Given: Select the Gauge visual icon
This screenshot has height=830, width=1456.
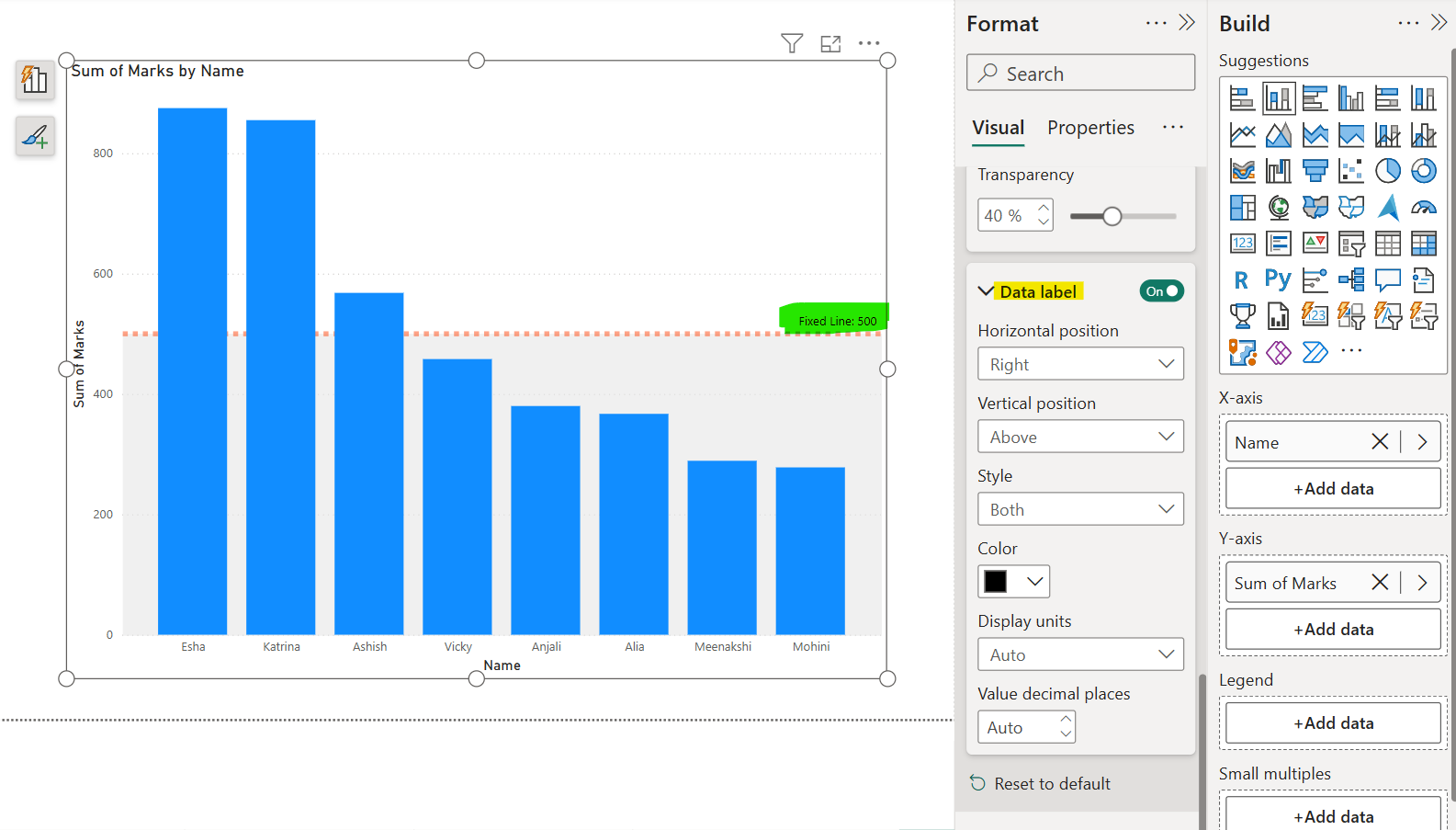Looking at the screenshot, I should [1423, 208].
